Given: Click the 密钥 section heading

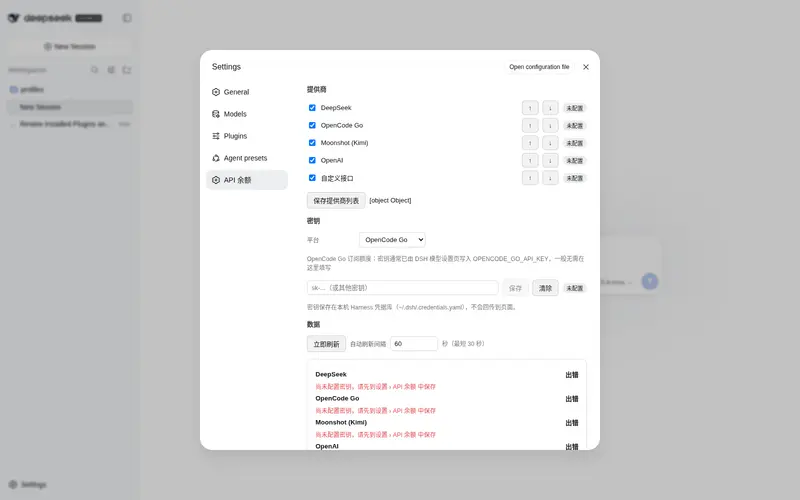Looking at the screenshot, I should click(313, 221).
